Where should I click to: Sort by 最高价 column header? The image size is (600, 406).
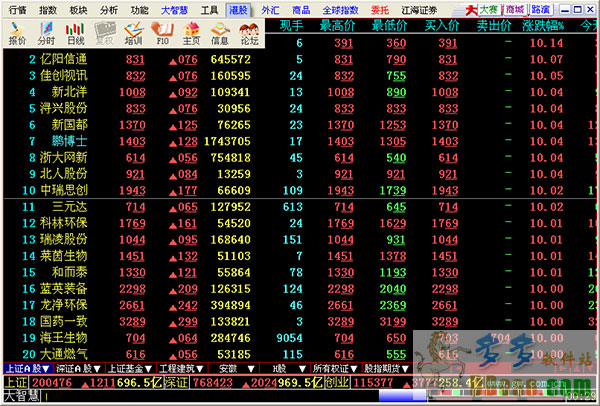(x=338, y=26)
